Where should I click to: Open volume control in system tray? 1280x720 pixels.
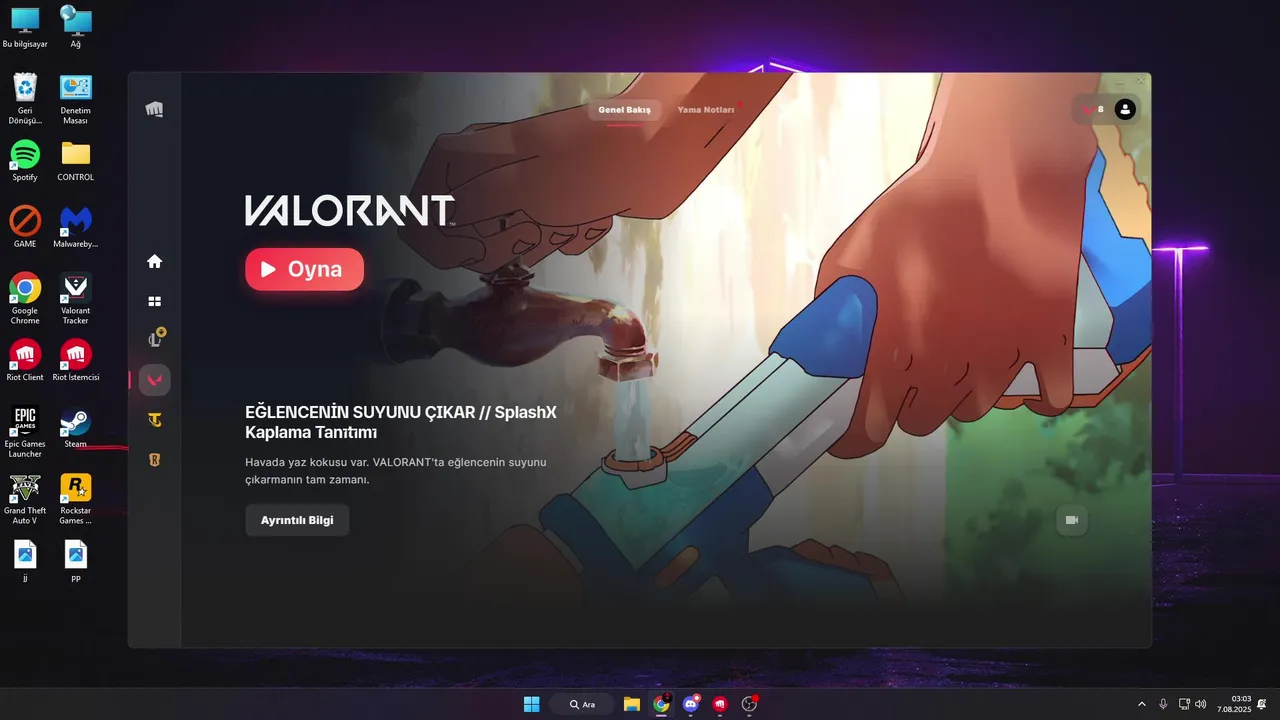coord(1200,704)
